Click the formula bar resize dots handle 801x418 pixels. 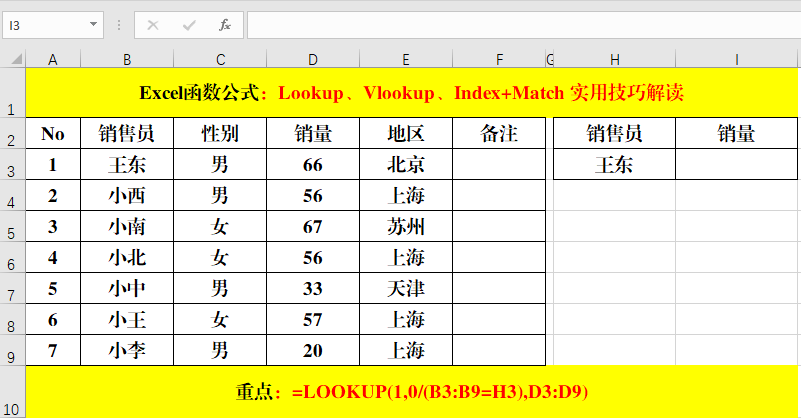click(x=119, y=25)
